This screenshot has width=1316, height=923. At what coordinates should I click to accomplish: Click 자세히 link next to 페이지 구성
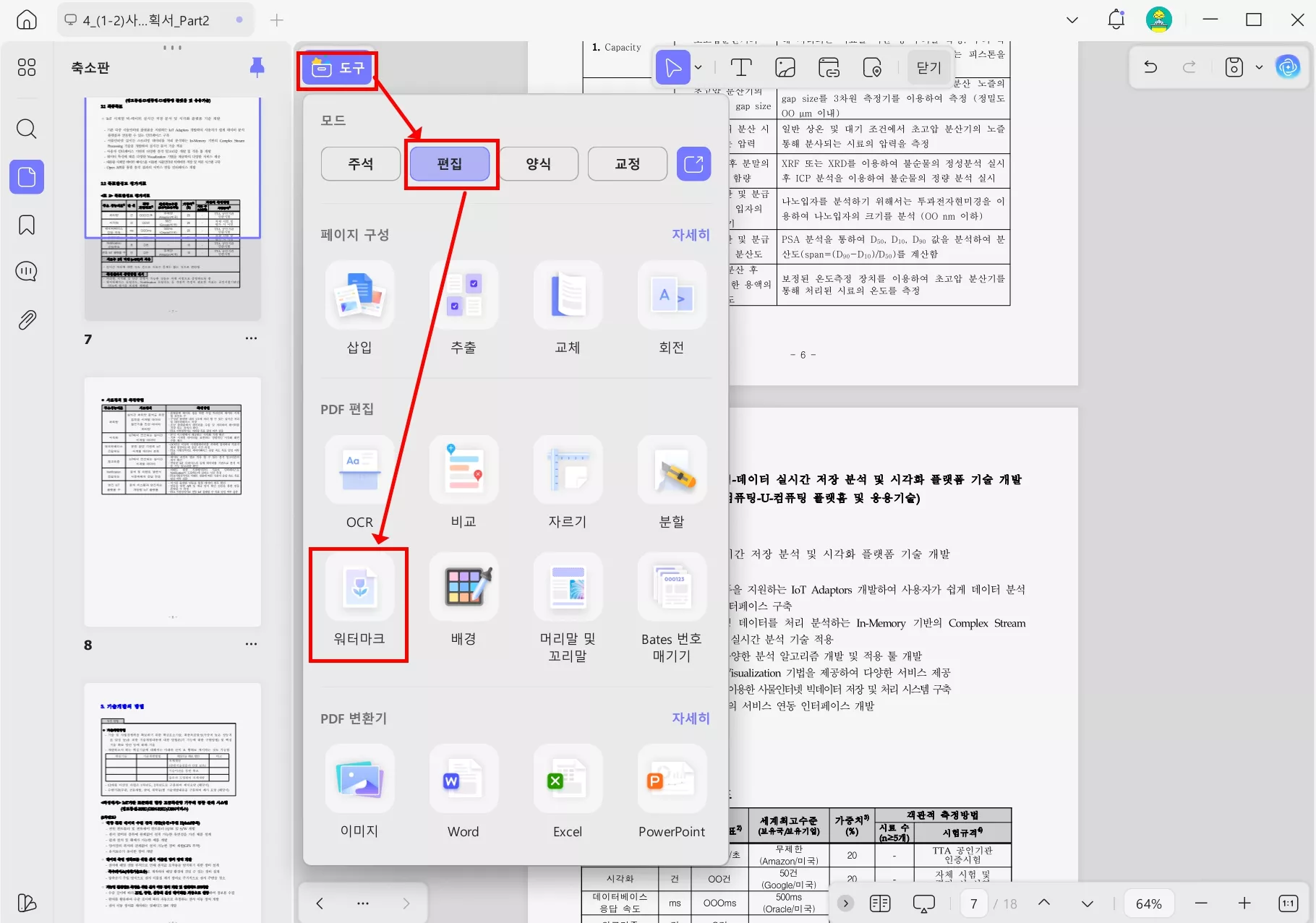[691, 235]
